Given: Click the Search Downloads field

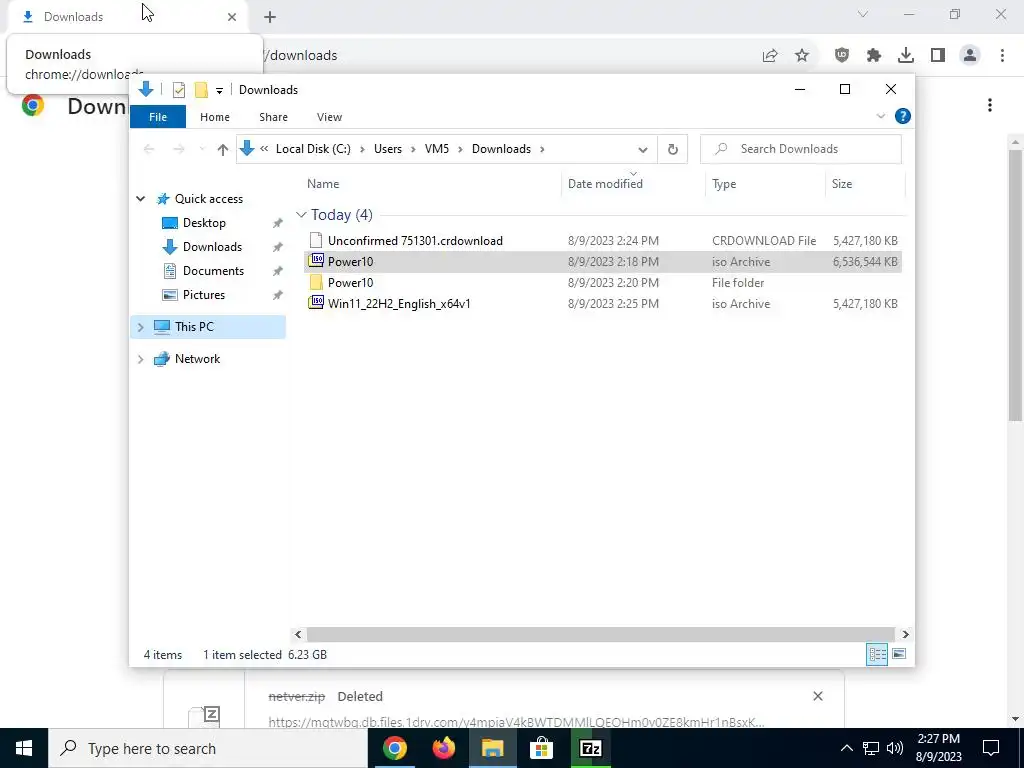Looking at the screenshot, I should [x=801, y=149].
